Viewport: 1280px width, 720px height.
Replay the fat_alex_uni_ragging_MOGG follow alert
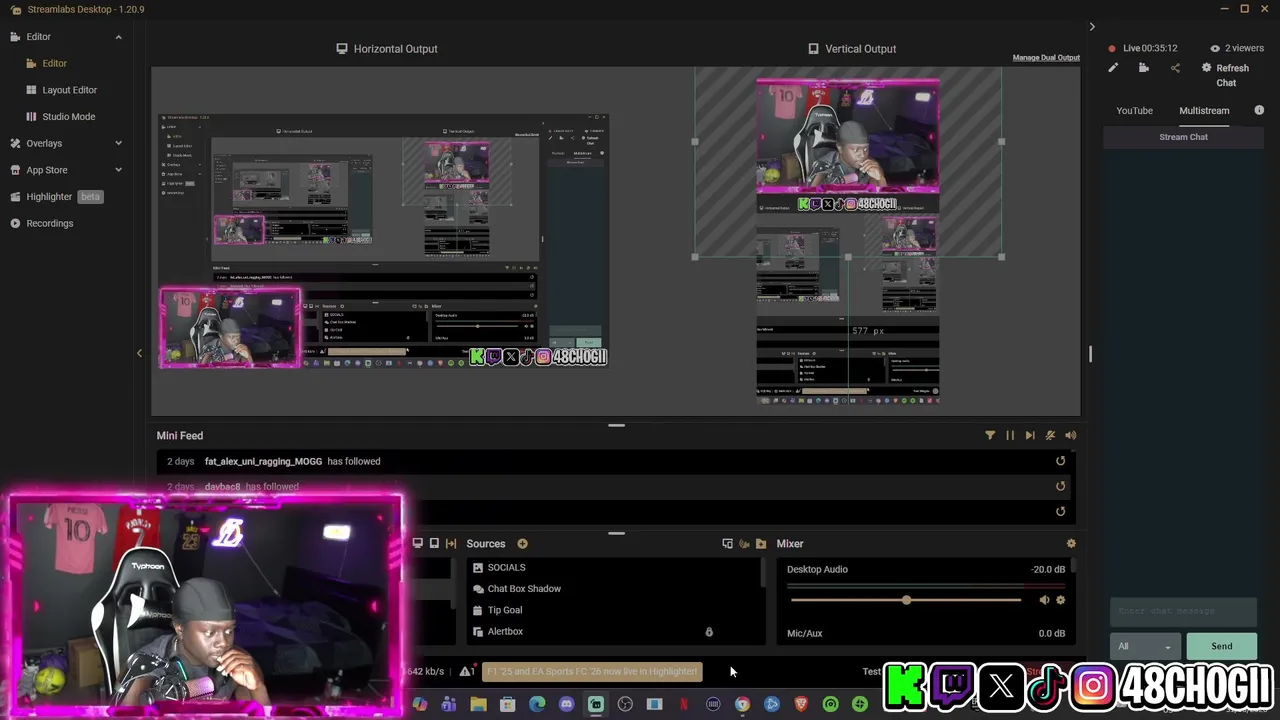tap(1061, 461)
